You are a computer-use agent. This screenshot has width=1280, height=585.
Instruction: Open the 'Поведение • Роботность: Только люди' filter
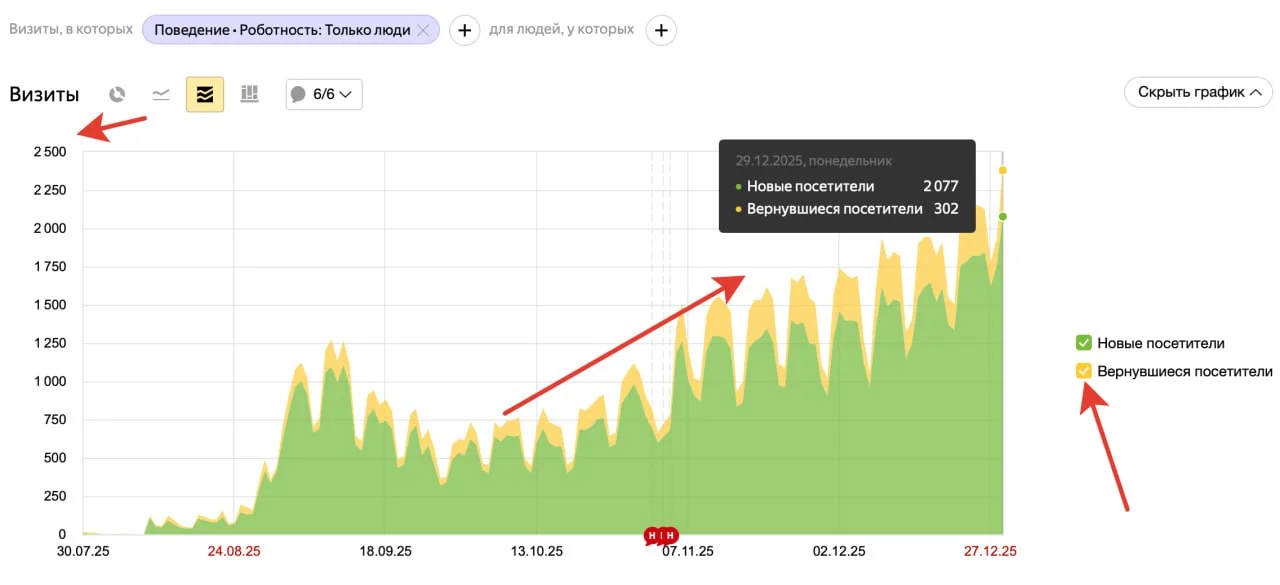coord(281,30)
